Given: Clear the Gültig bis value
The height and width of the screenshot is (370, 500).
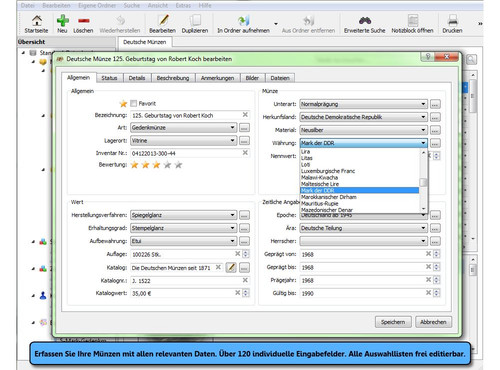Looking at the screenshot, I should 428,293.
